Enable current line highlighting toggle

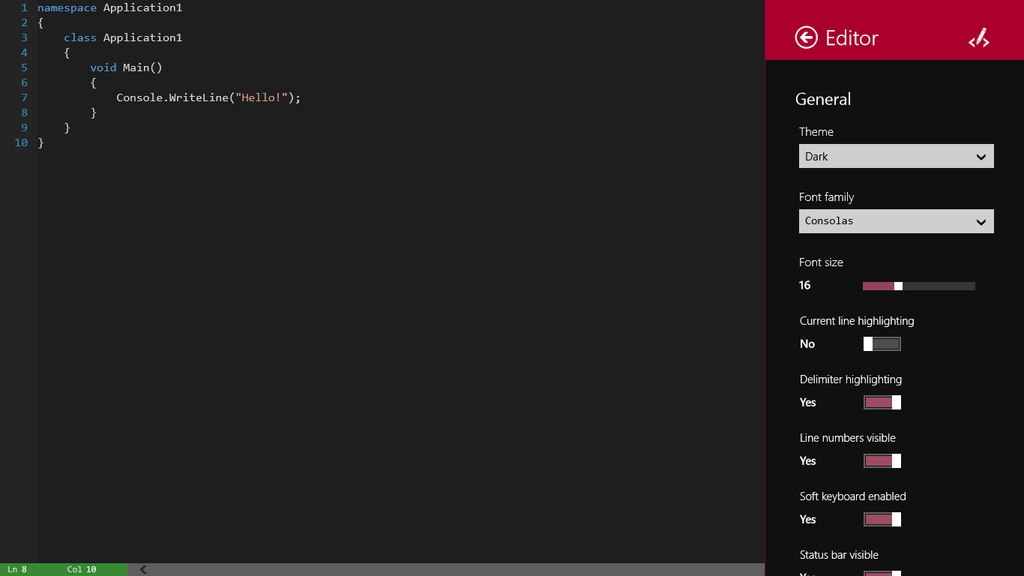pos(882,344)
